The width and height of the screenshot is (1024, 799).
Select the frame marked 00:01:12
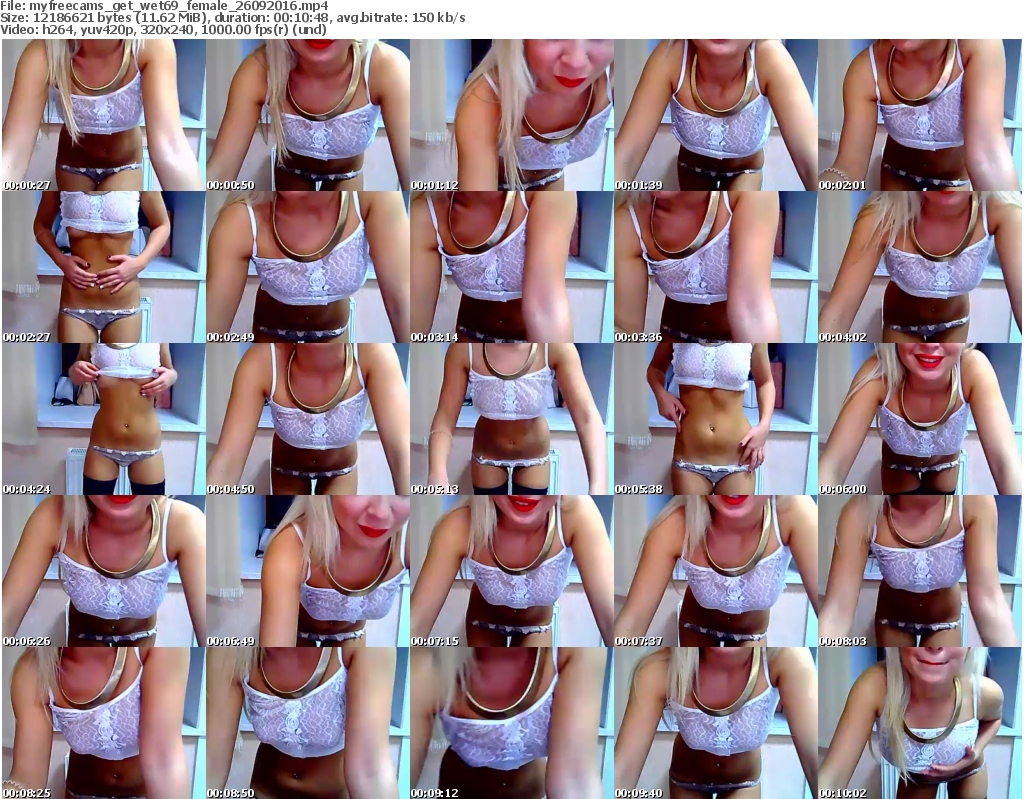pyautogui.click(x=512, y=115)
